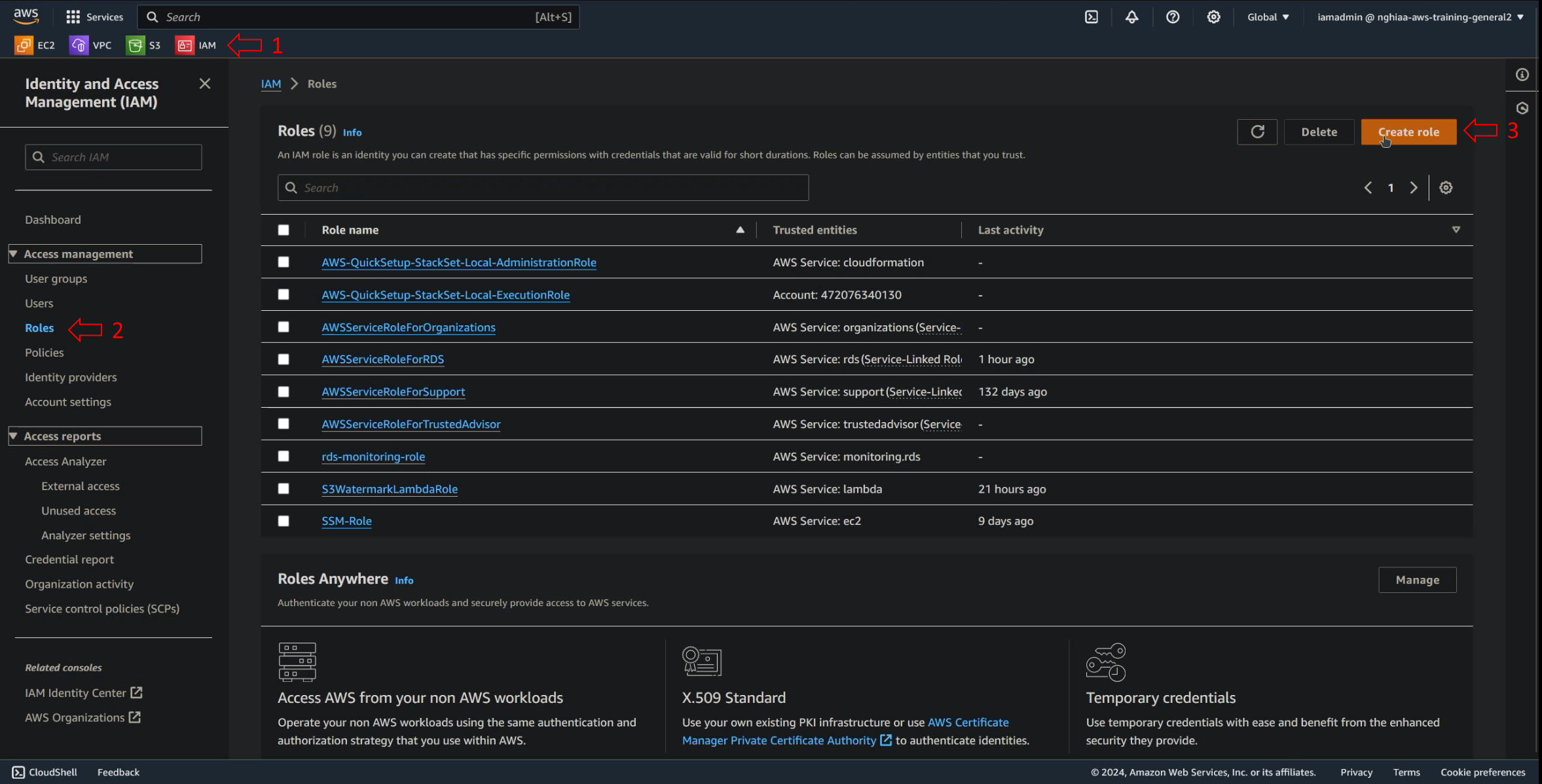Open the Global region dropdown
The width and height of the screenshot is (1542, 784).
pos(1268,17)
